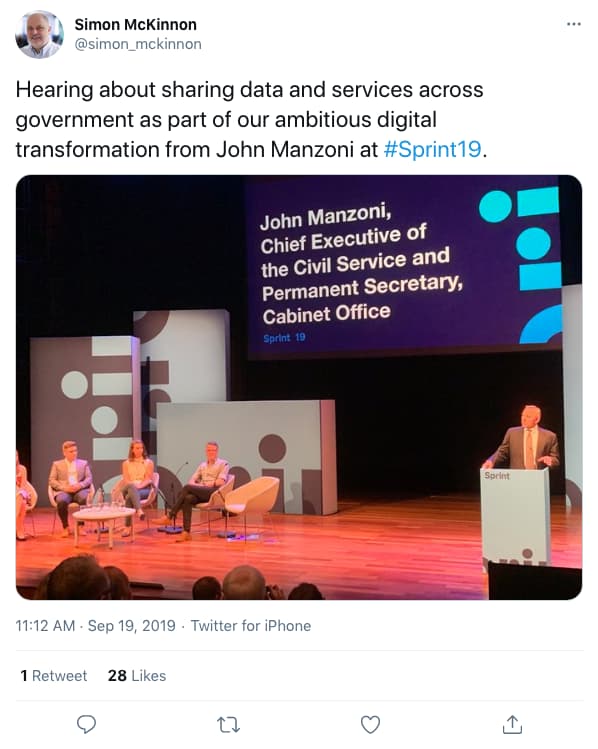
Task: Click the Simon McKinnon display name
Action: (136, 24)
